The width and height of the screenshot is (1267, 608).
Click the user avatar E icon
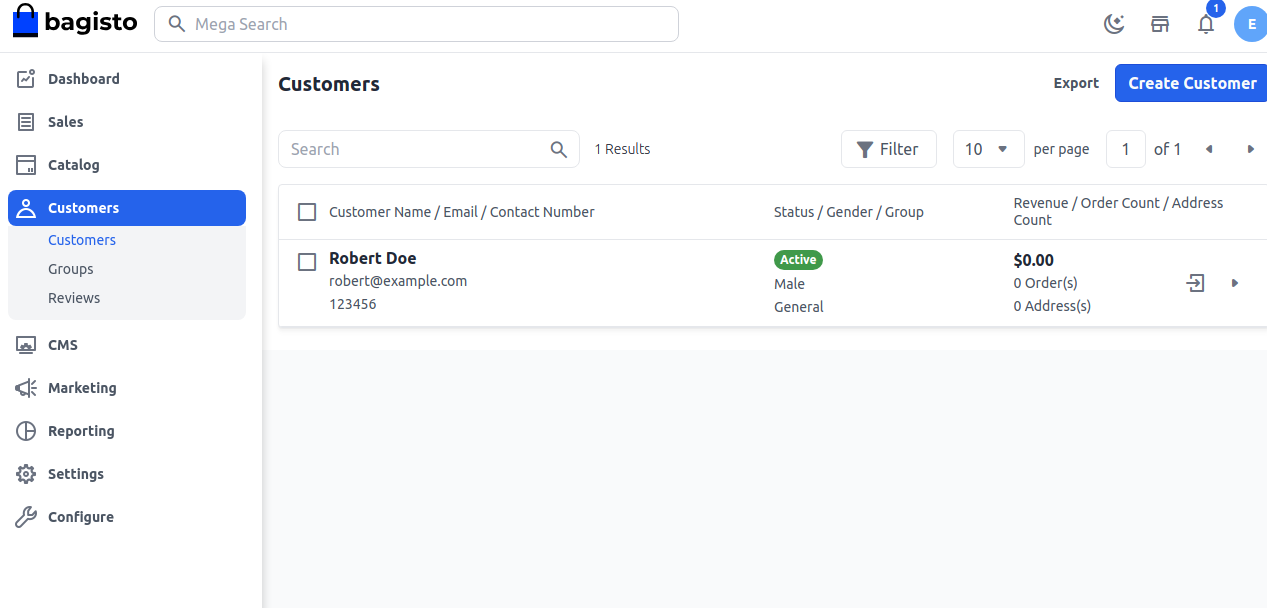(x=1250, y=24)
